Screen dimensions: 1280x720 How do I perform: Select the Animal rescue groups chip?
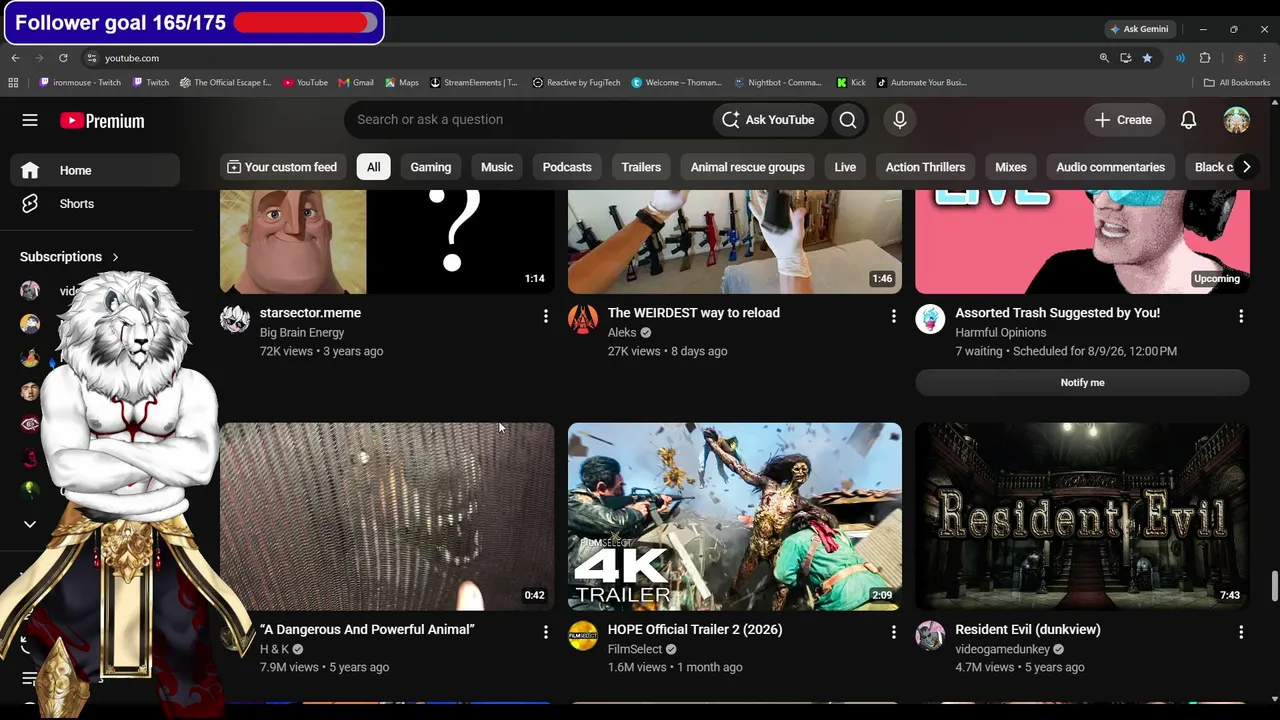747,167
